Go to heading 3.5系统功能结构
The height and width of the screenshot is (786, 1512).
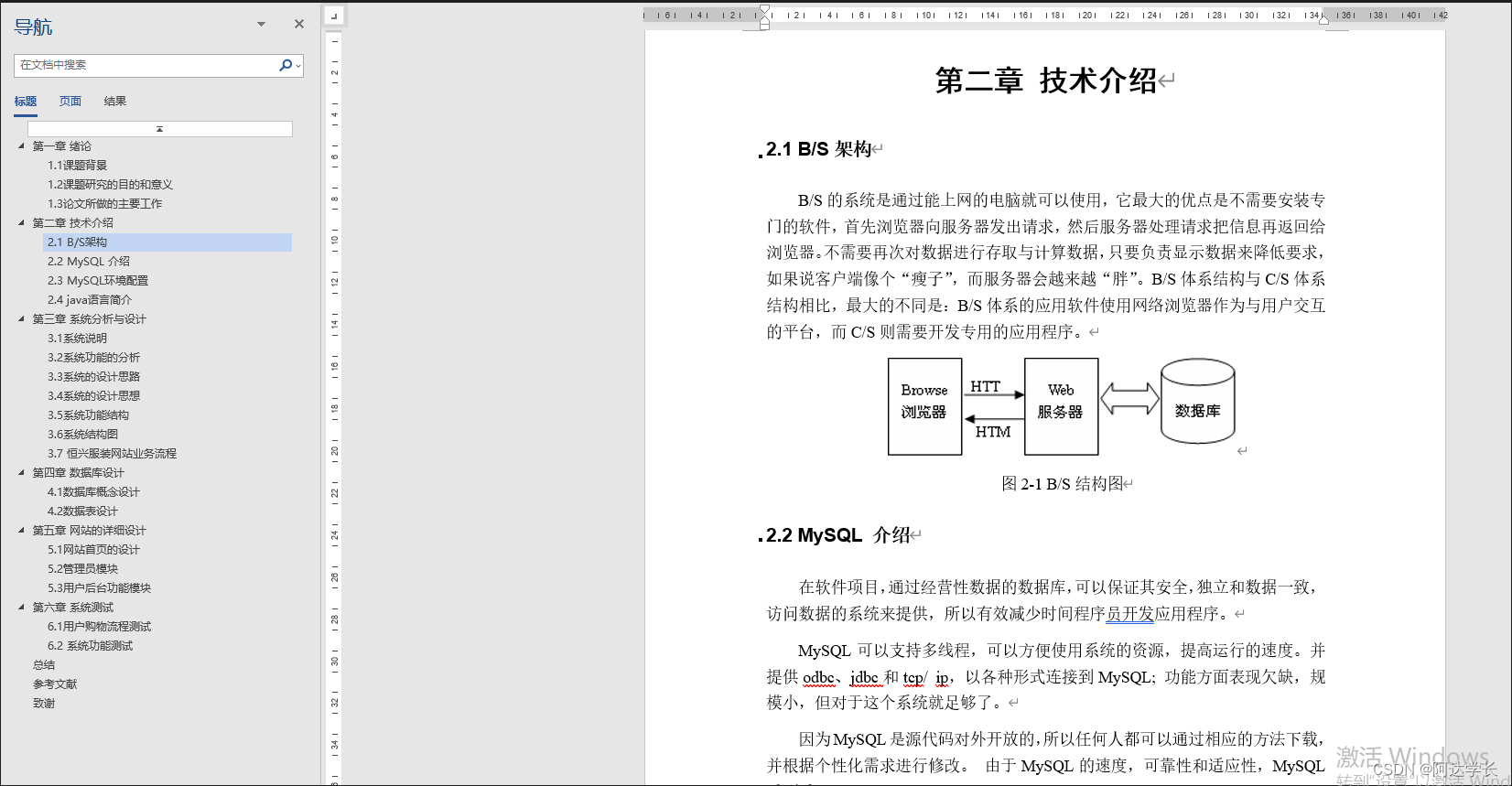pyautogui.click(x=89, y=415)
